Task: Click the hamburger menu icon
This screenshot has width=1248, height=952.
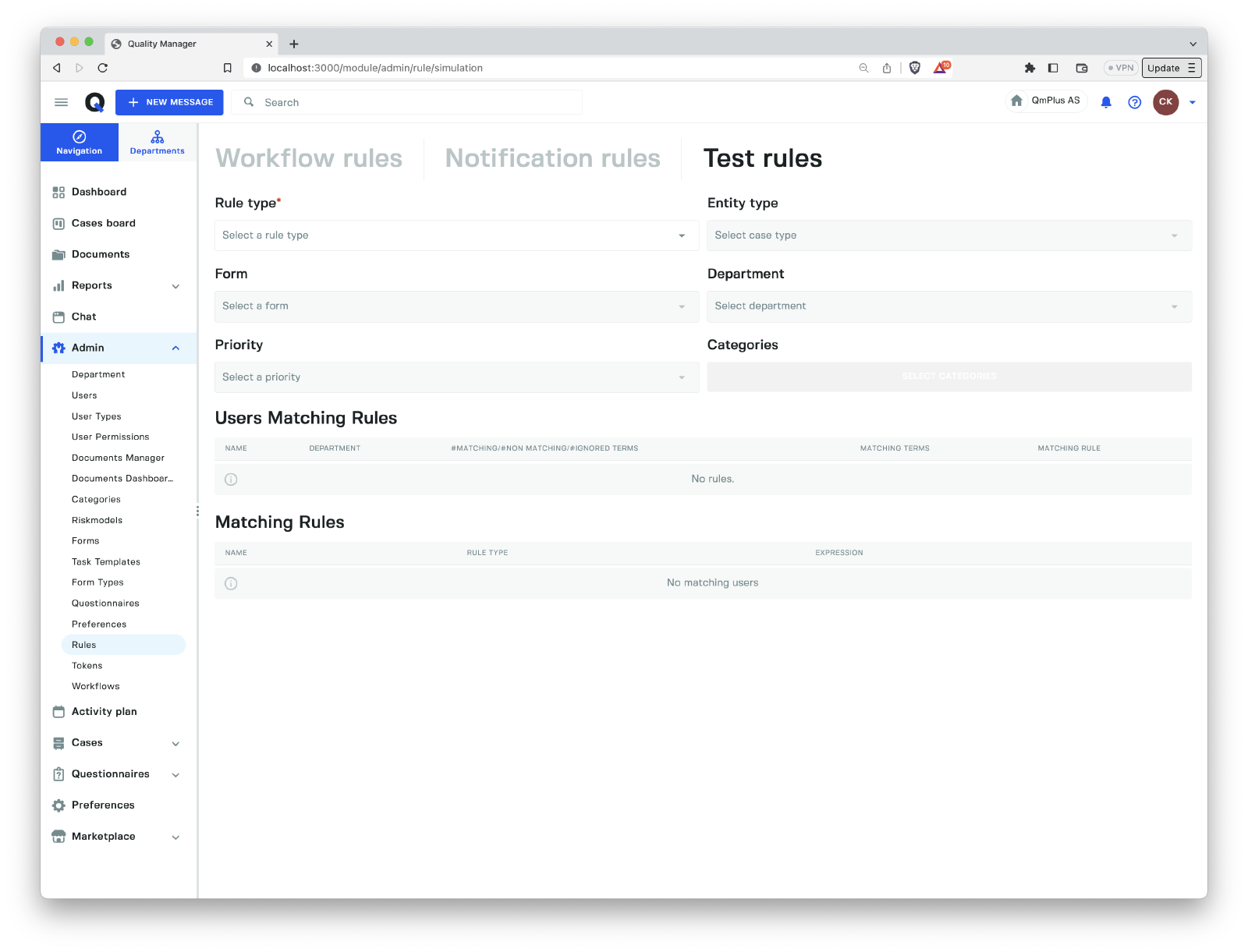Action: coord(61,102)
